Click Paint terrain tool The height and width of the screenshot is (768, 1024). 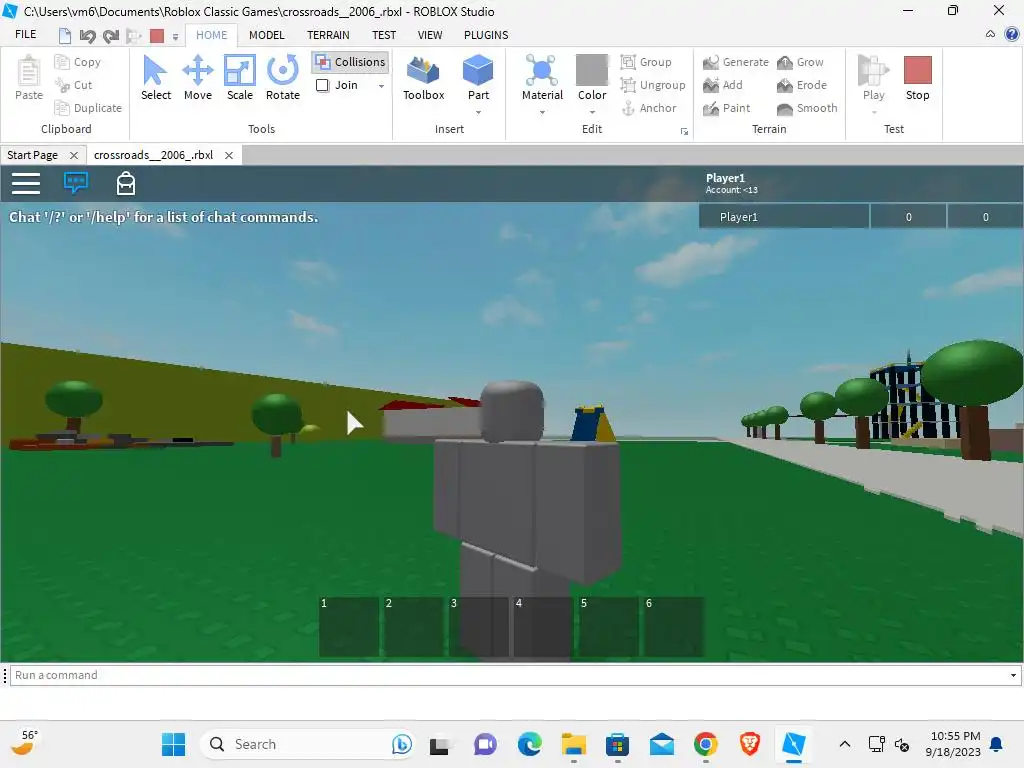point(727,108)
